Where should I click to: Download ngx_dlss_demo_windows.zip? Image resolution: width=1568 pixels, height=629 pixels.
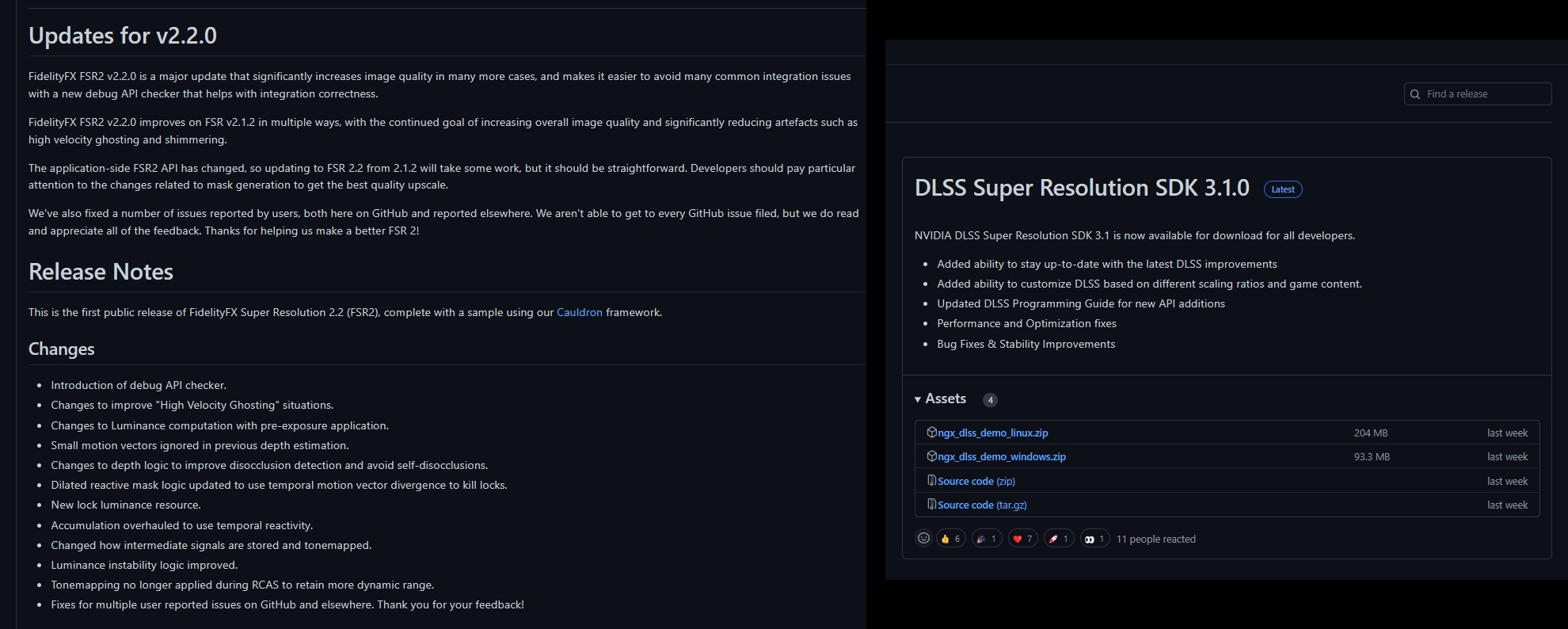[1002, 456]
